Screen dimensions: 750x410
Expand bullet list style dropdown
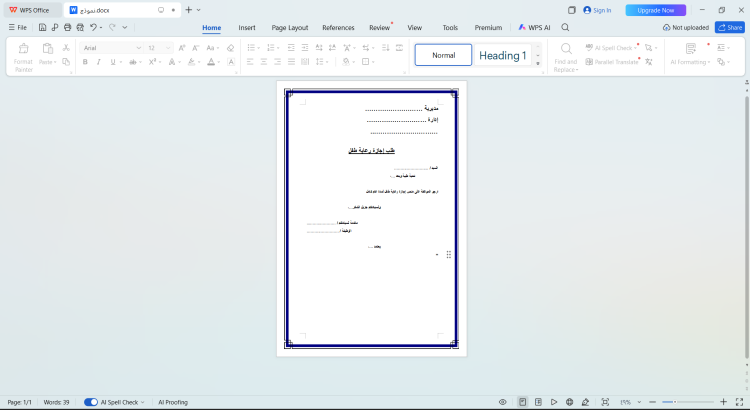(x=259, y=48)
